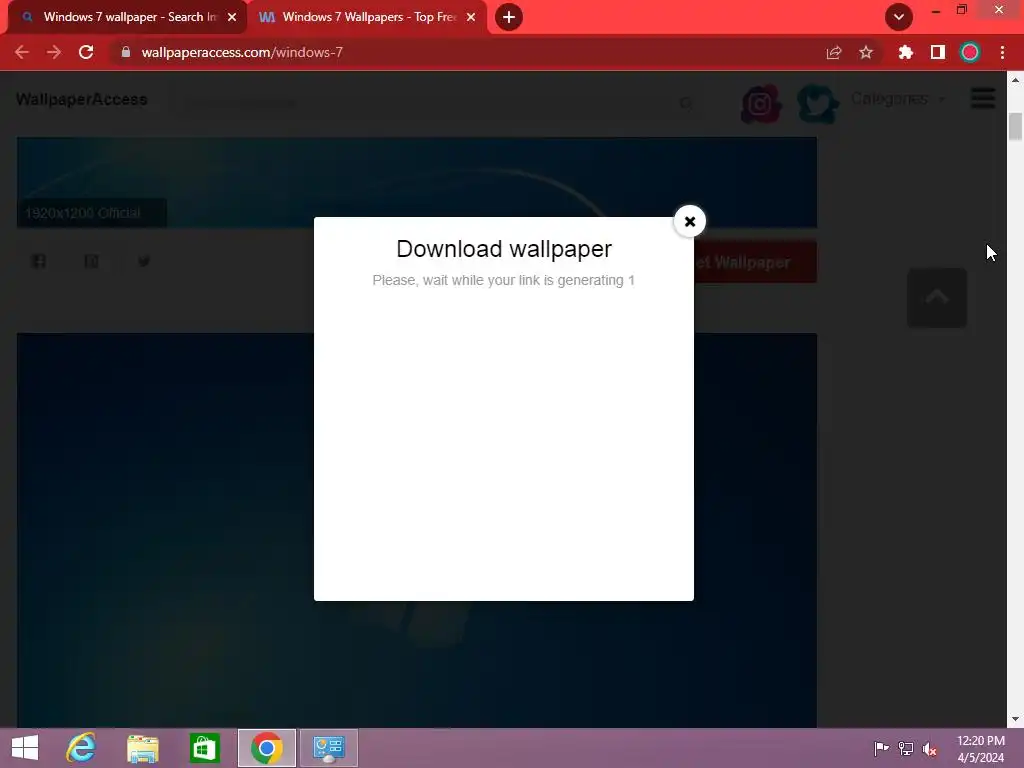
Task: Open the Instagram icon in header
Action: pyautogui.click(x=760, y=103)
